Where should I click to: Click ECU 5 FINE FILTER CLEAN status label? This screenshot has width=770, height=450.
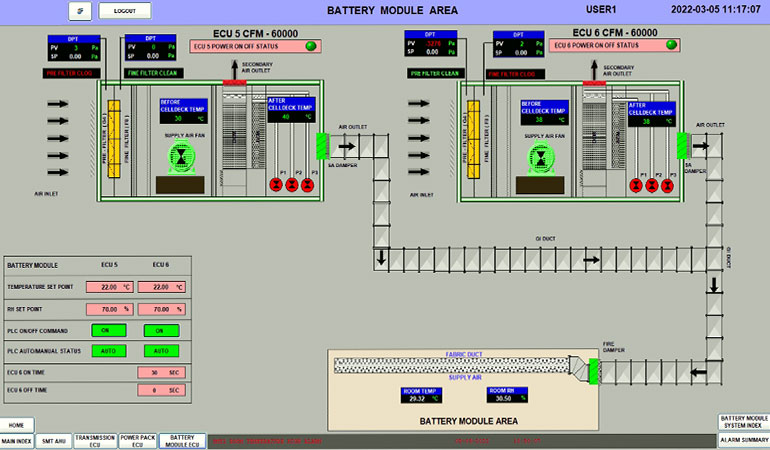154,73
